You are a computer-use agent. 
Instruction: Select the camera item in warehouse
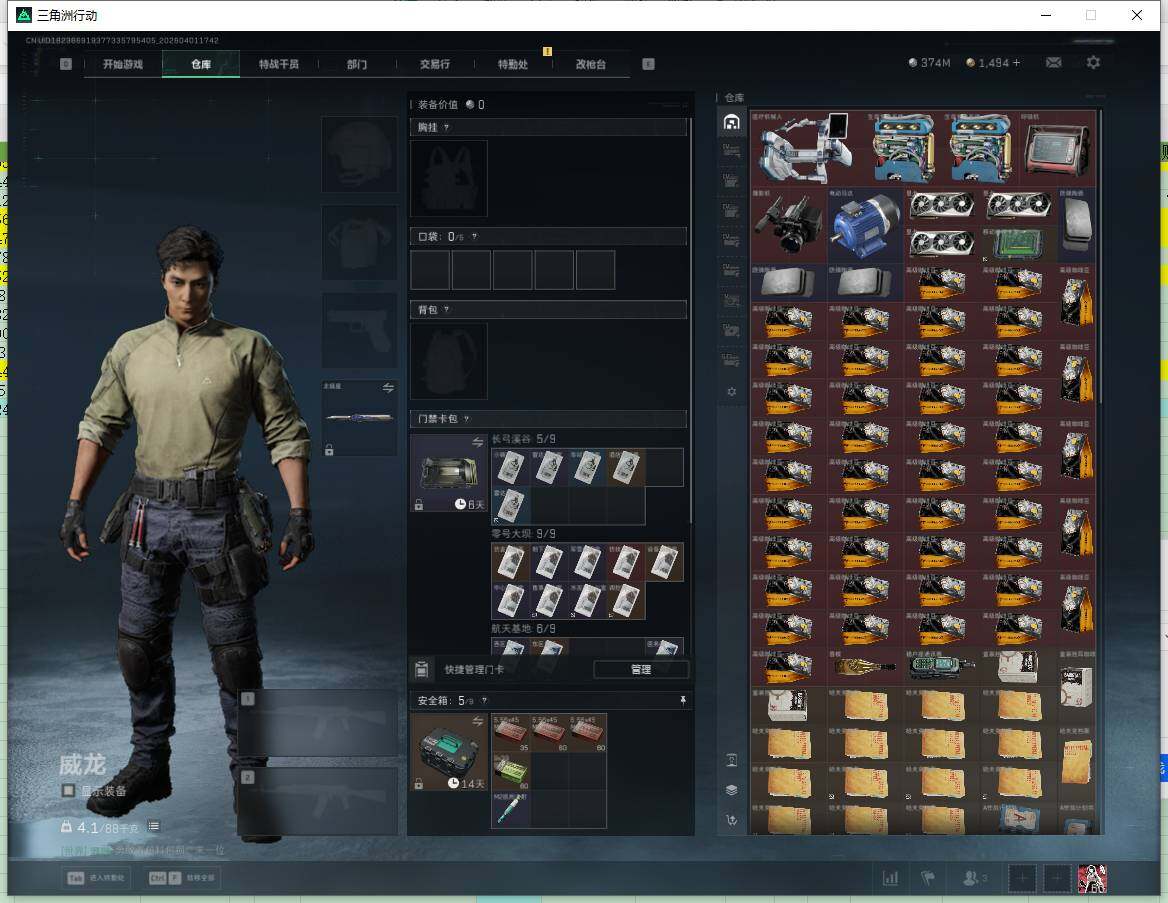click(789, 224)
